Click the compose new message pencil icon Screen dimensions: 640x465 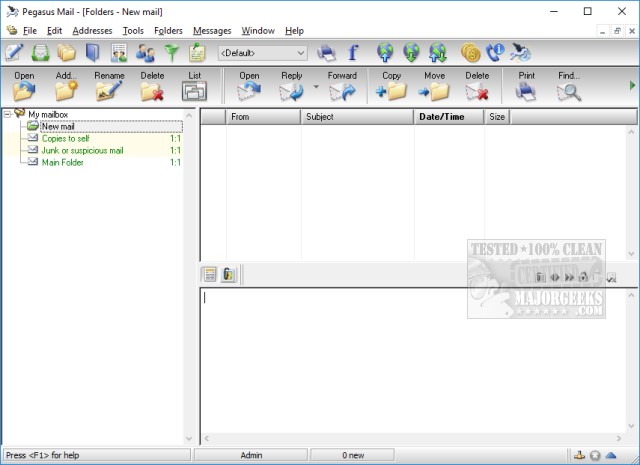click(x=14, y=53)
